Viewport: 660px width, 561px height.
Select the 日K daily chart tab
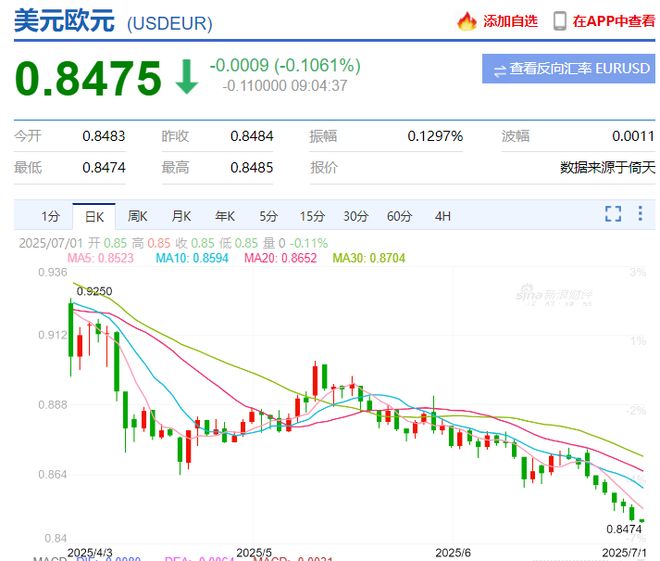coord(94,216)
